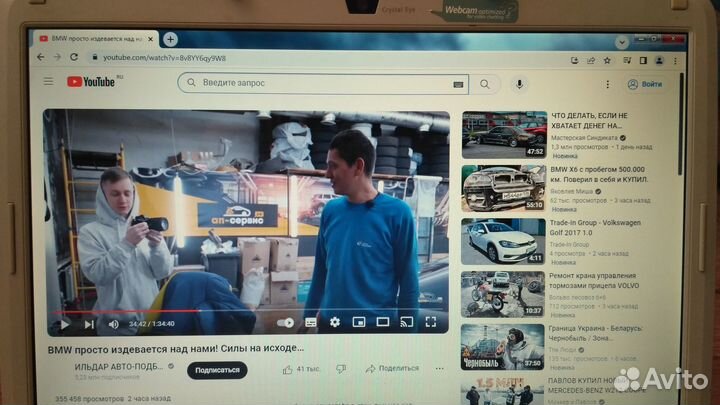Open Чернобыль video thumbnail
The width and height of the screenshot is (720, 405).
(502, 347)
